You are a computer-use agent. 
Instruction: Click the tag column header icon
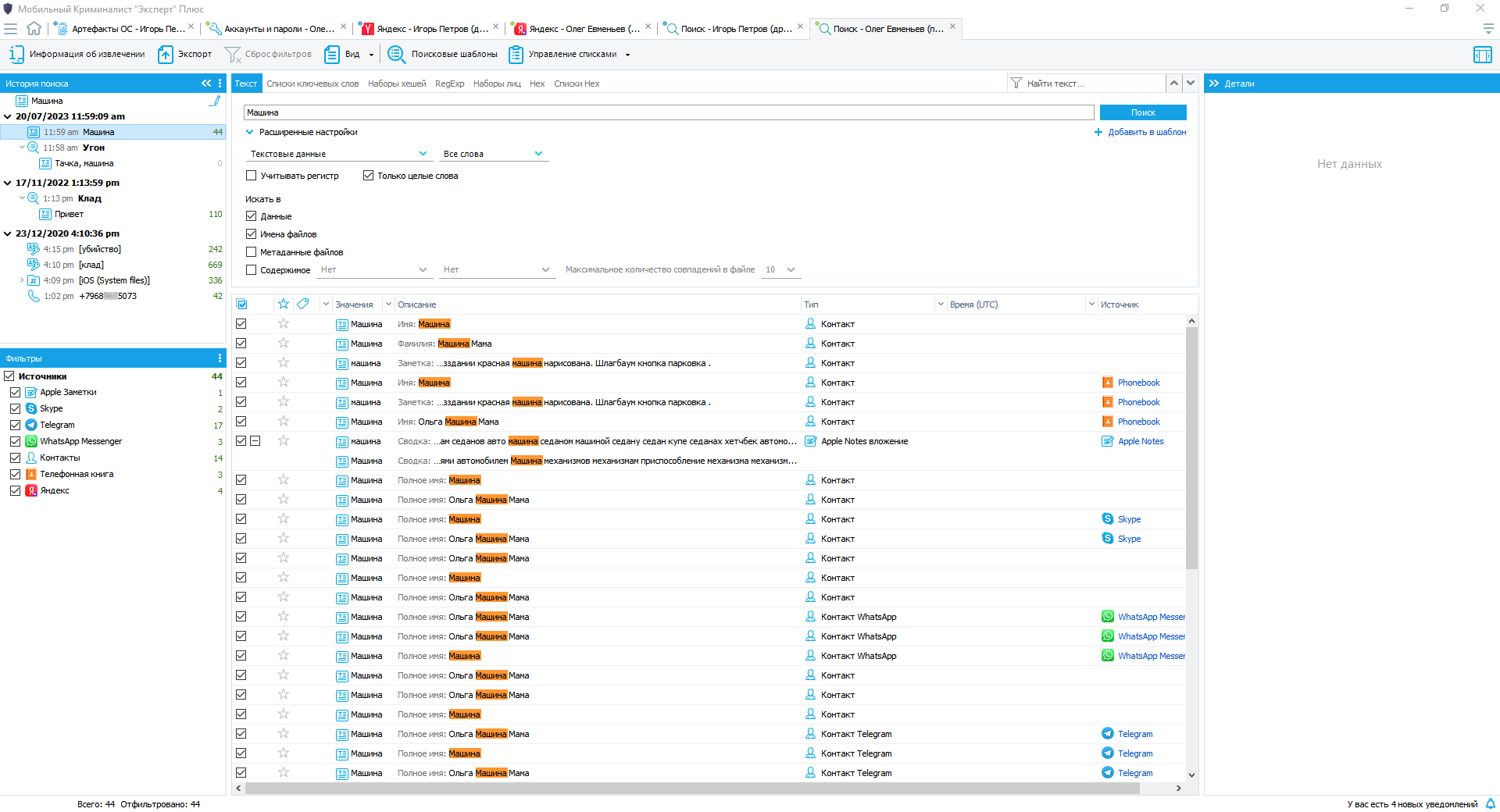click(303, 304)
